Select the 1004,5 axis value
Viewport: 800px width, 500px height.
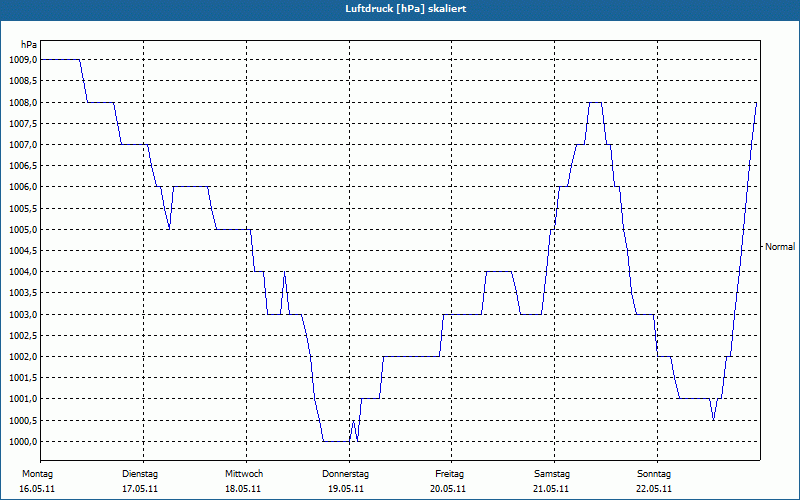[23, 251]
